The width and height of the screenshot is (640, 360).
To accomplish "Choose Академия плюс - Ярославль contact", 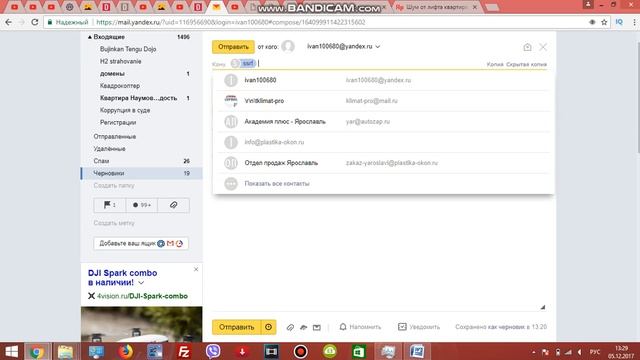I will (383, 122).
